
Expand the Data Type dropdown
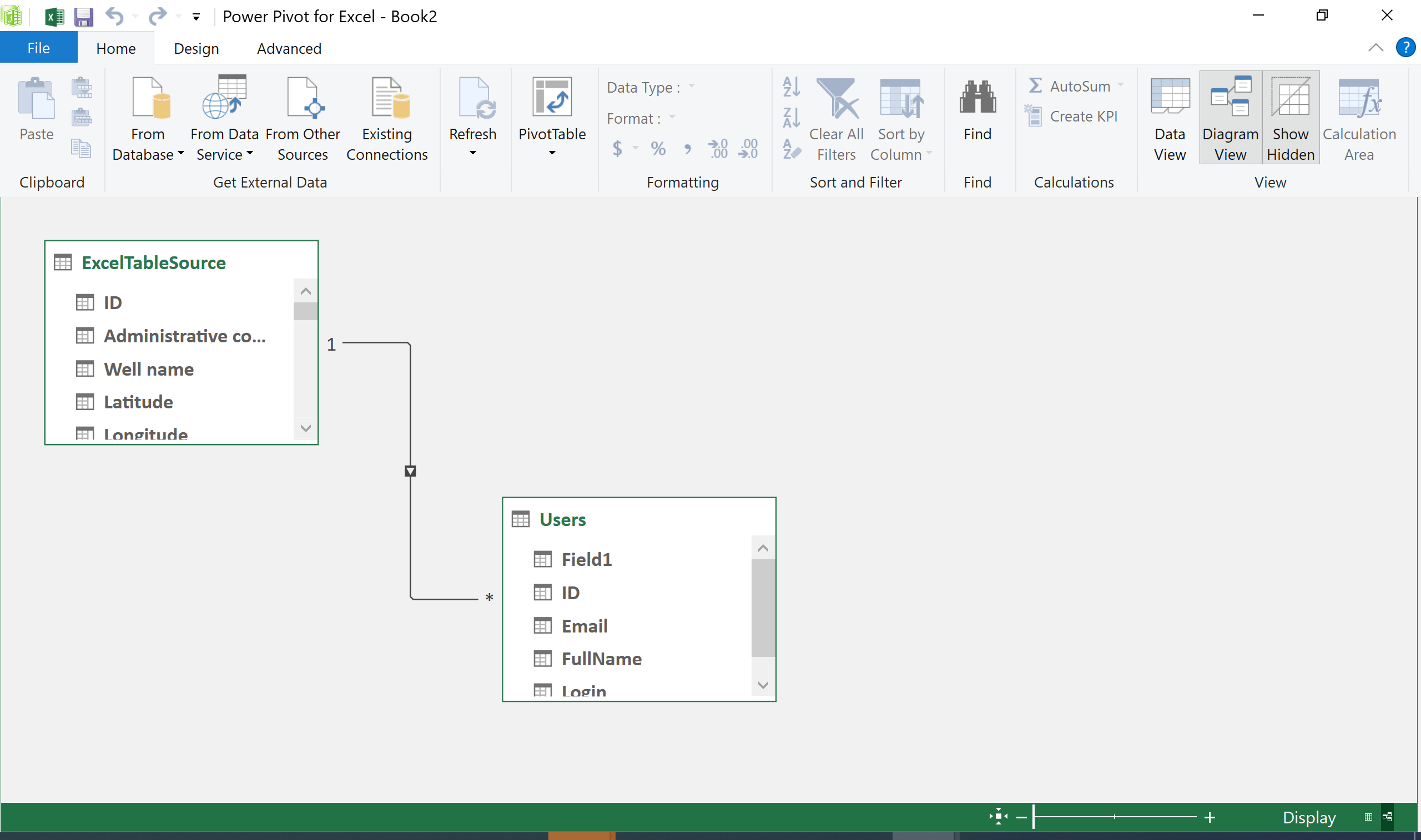[691, 87]
